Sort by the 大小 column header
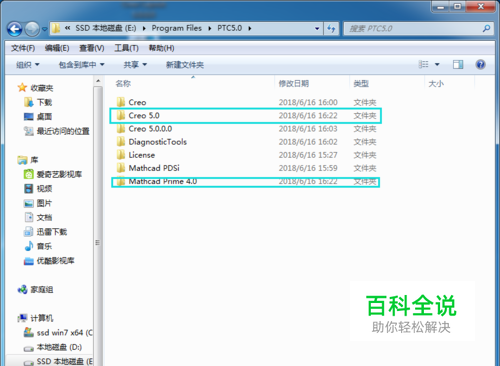Viewport: 500px width, 366px height. 436,83
